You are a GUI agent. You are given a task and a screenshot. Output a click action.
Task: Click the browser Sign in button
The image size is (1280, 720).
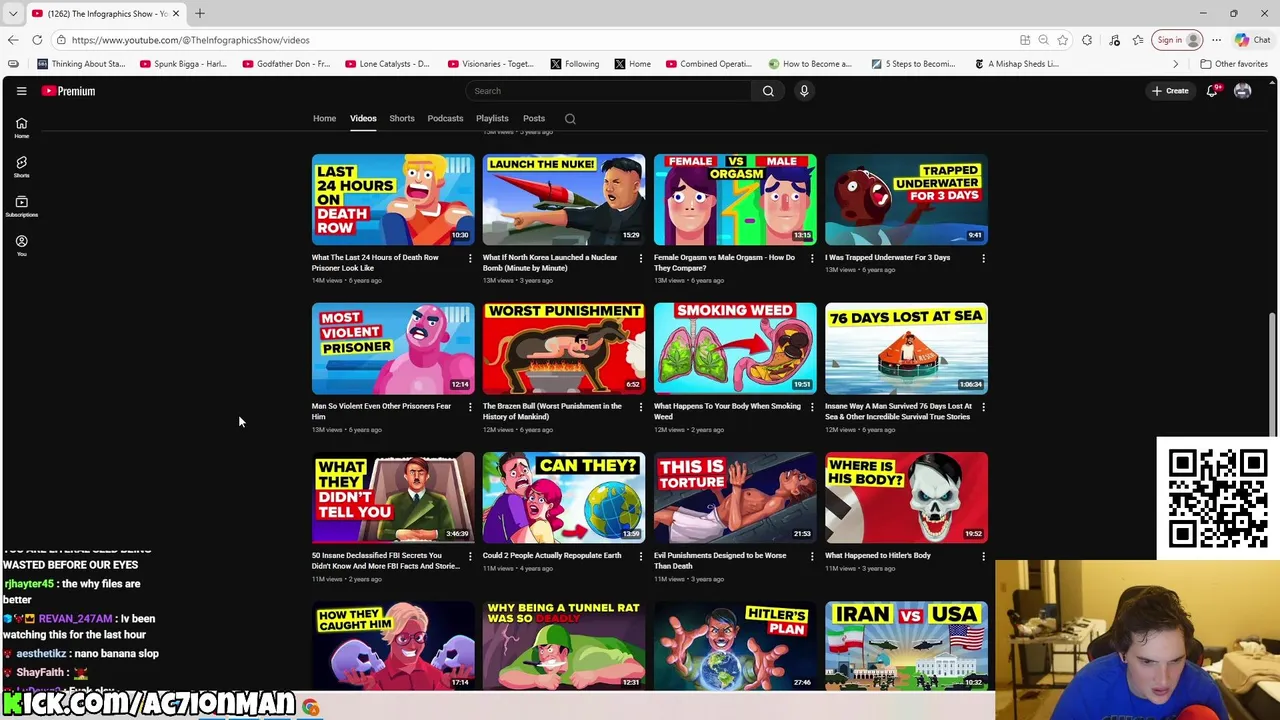[1178, 40]
